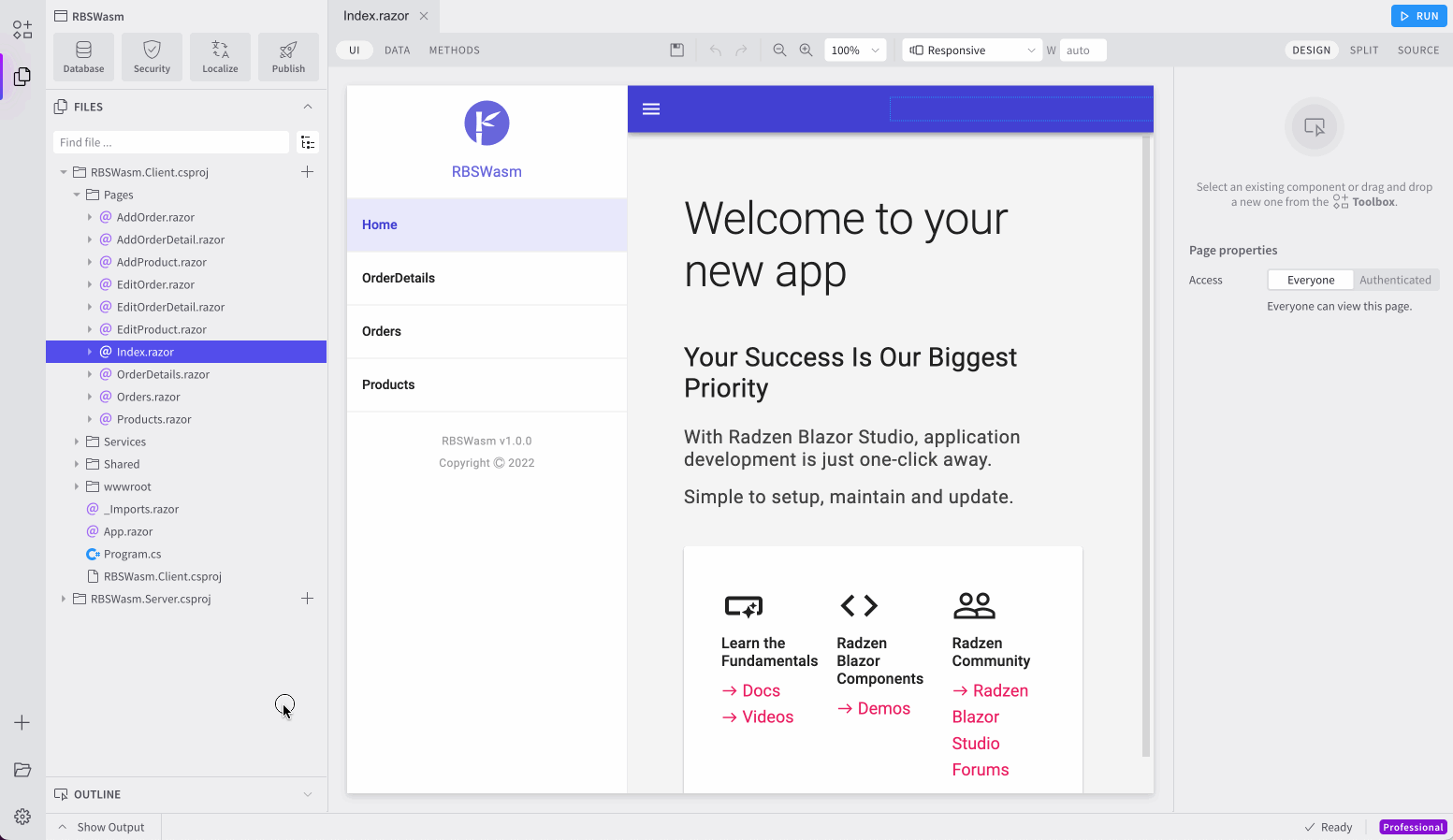Open the Toolbox panel icon in left rail
This screenshot has height=840, width=1453.
pyautogui.click(x=22, y=30)
